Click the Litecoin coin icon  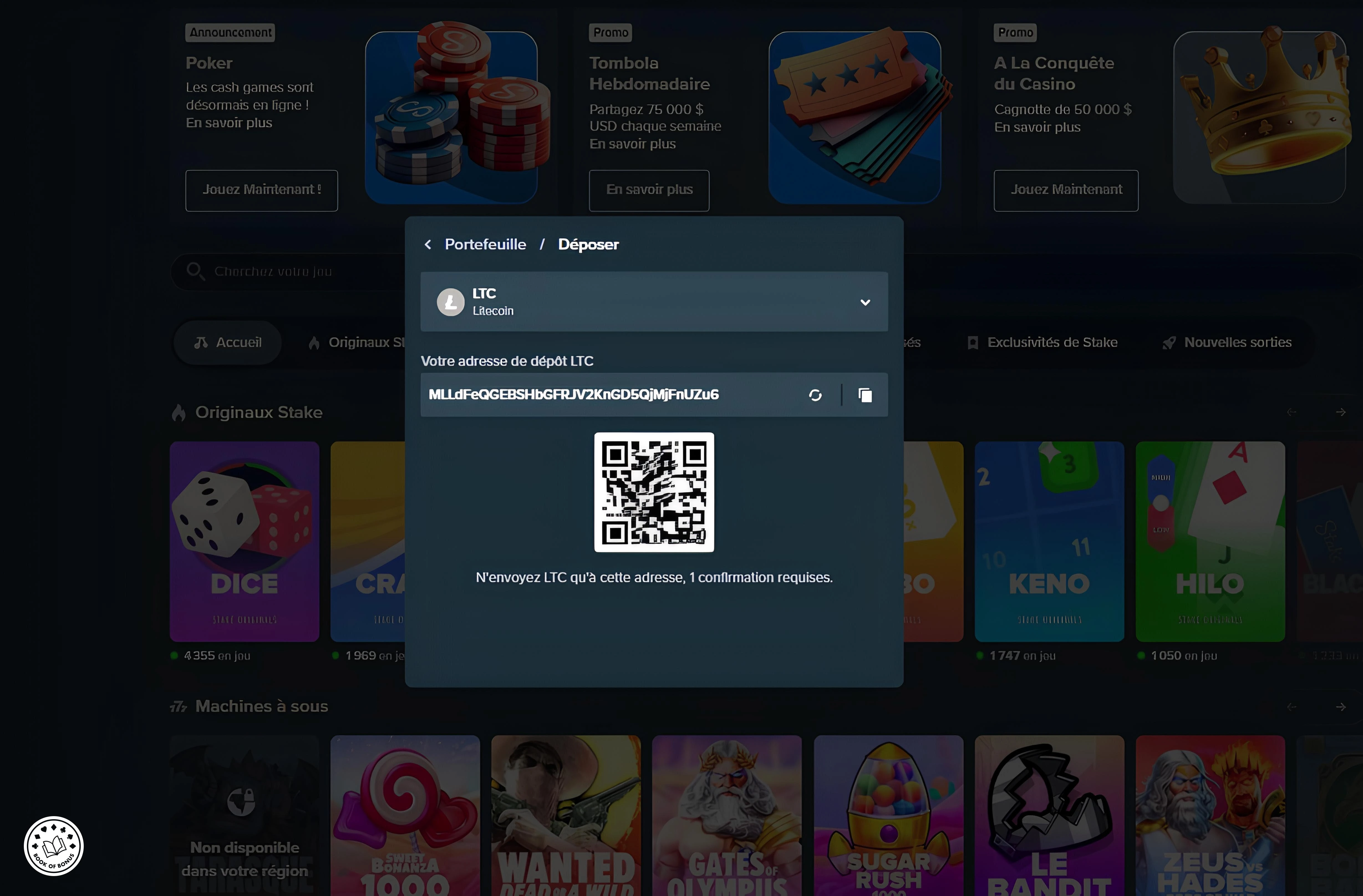coord(451,302)
